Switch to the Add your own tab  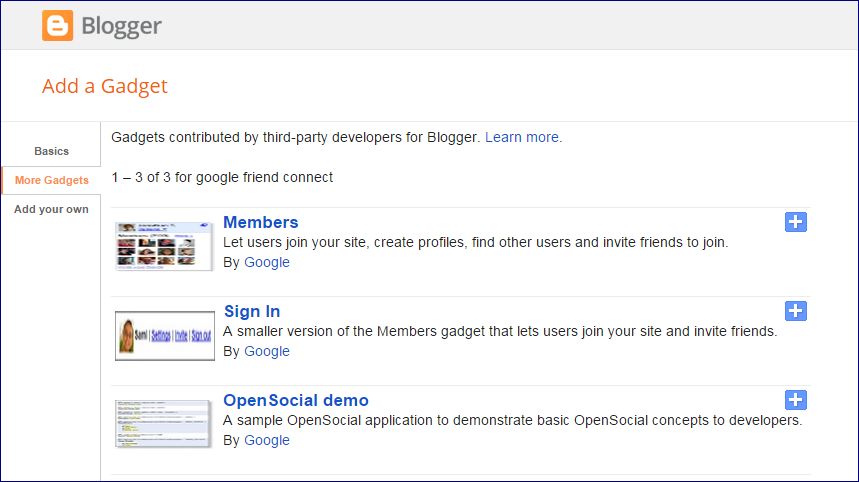coord(51,209)
